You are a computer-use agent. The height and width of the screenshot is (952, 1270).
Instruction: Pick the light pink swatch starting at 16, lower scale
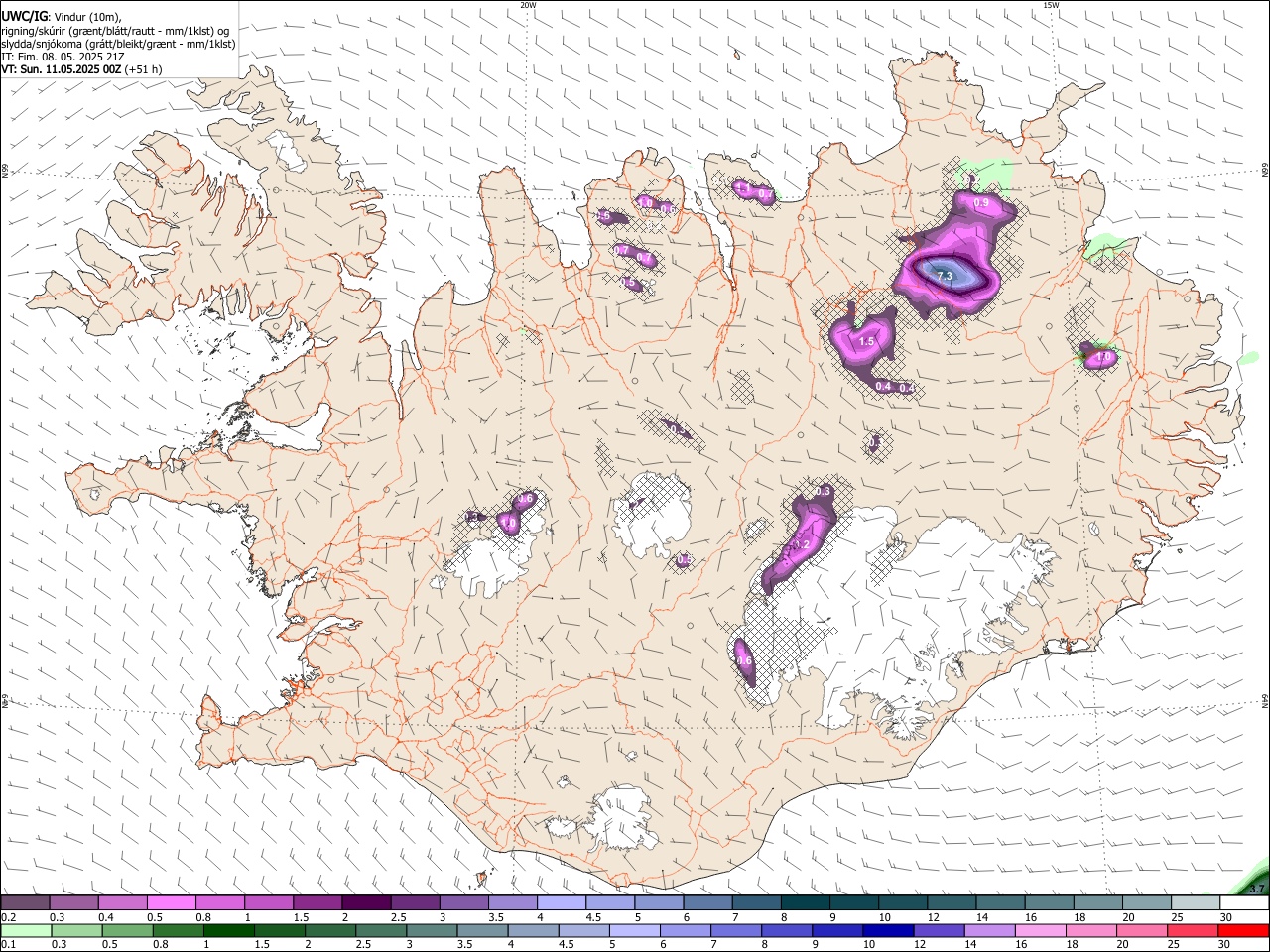coord(1039,930)
